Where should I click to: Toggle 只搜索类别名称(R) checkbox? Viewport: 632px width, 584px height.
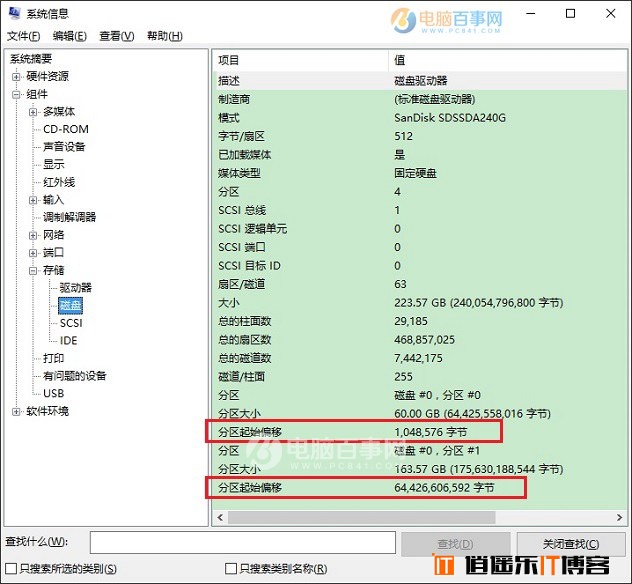[231, 569]
